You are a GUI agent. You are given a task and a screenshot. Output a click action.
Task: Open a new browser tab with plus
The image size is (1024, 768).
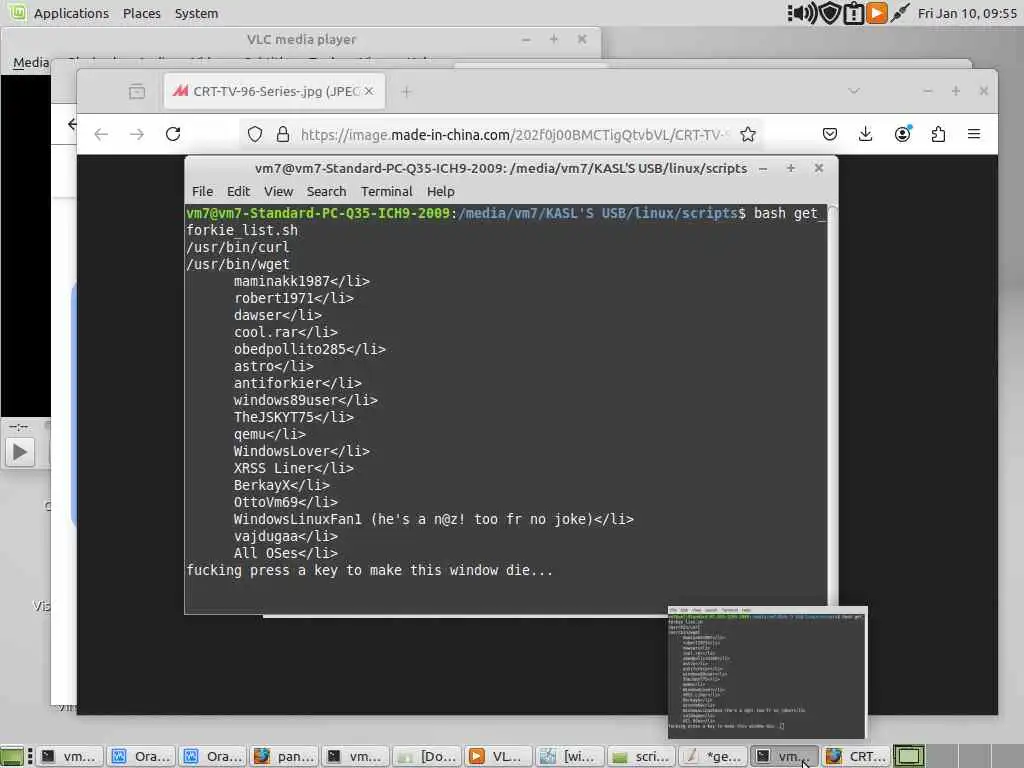tap(406, 92)
